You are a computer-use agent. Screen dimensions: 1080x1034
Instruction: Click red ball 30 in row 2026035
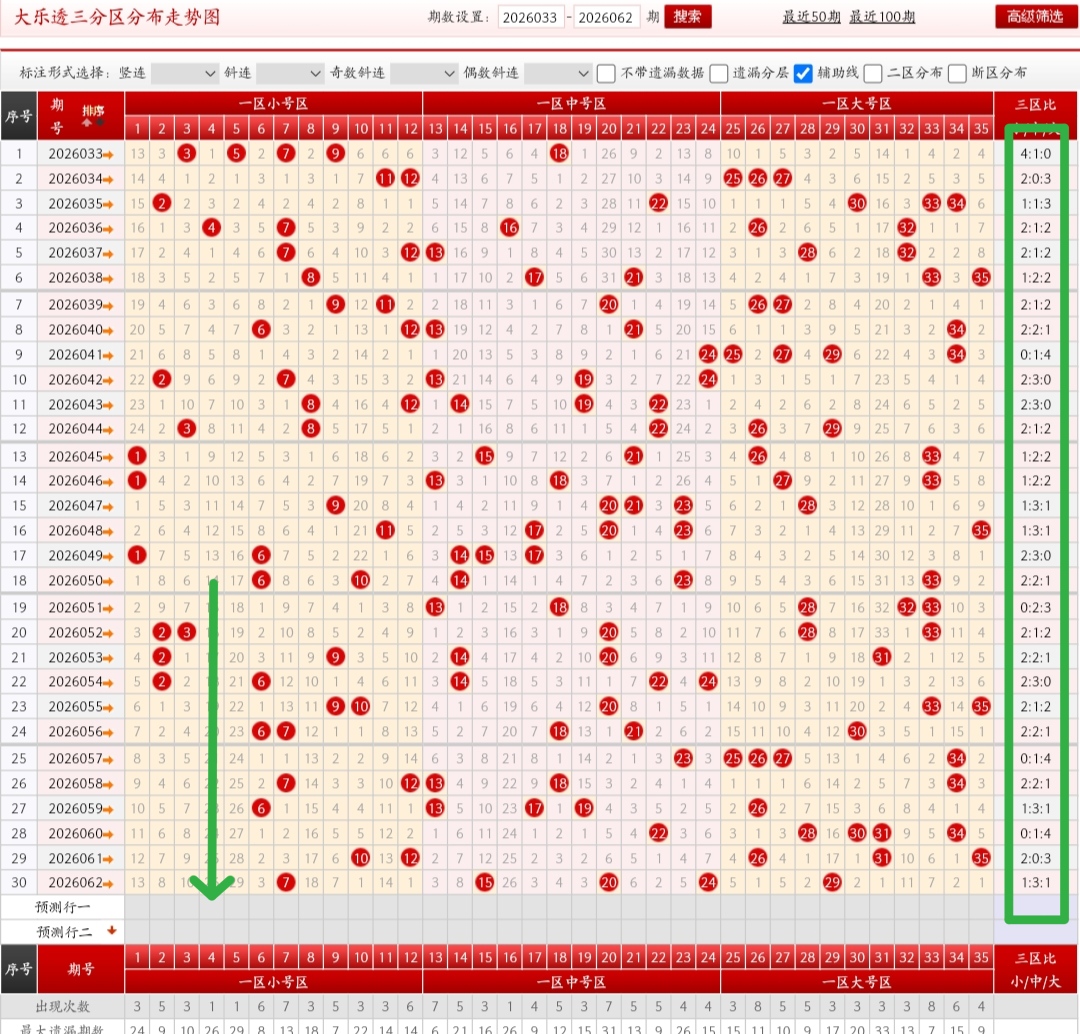857,203
